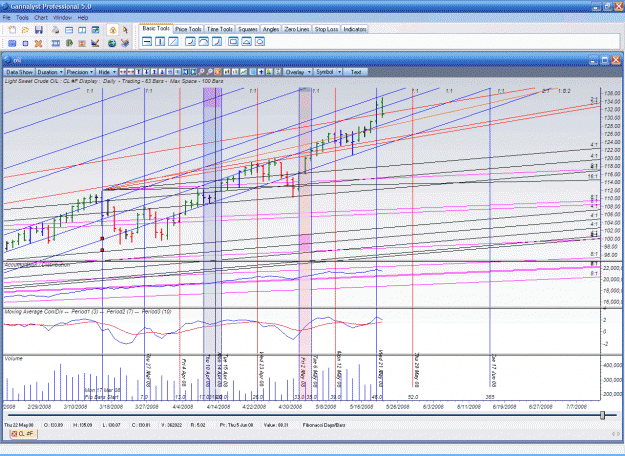The height and width of the screenshot is (456, 625).
Task: Switch to the Squares tab
Action: point(248,29)
